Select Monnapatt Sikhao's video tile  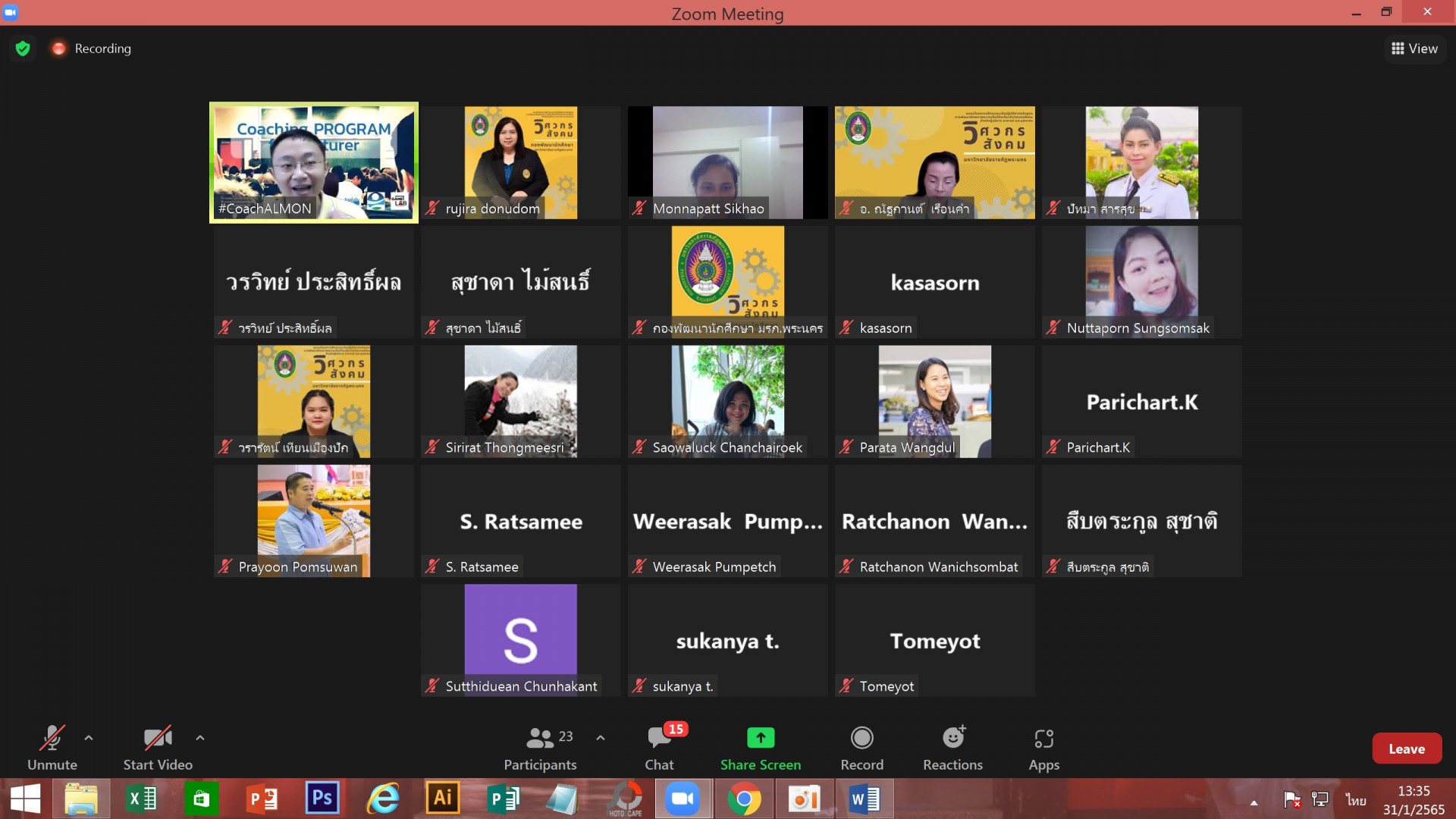[728, 162]
